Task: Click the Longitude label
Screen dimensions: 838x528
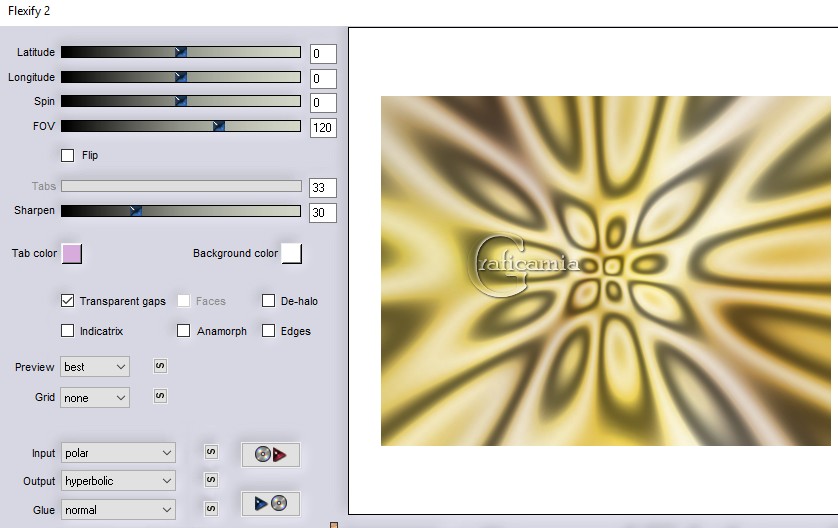Action: pos(32,77)
